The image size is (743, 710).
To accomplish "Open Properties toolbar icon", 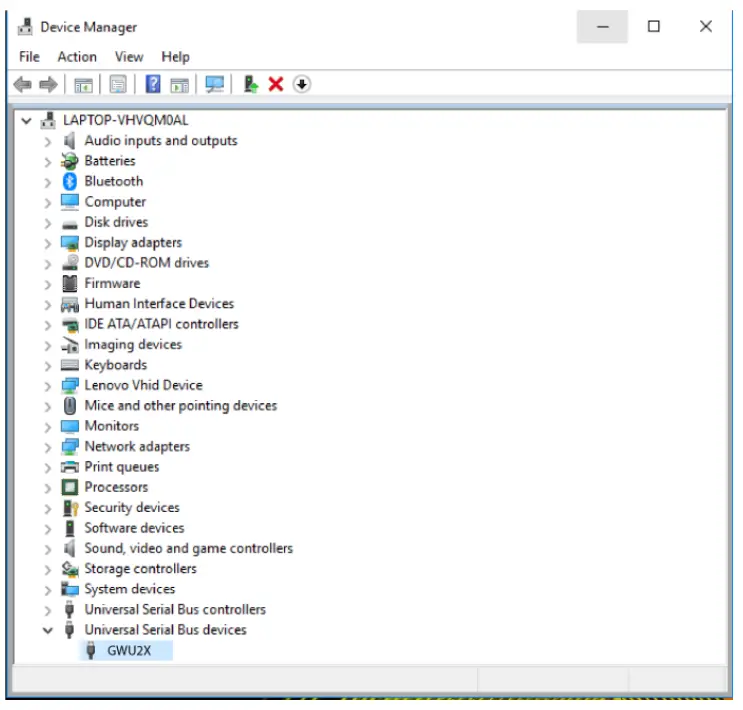I will [x=118, y=85].
